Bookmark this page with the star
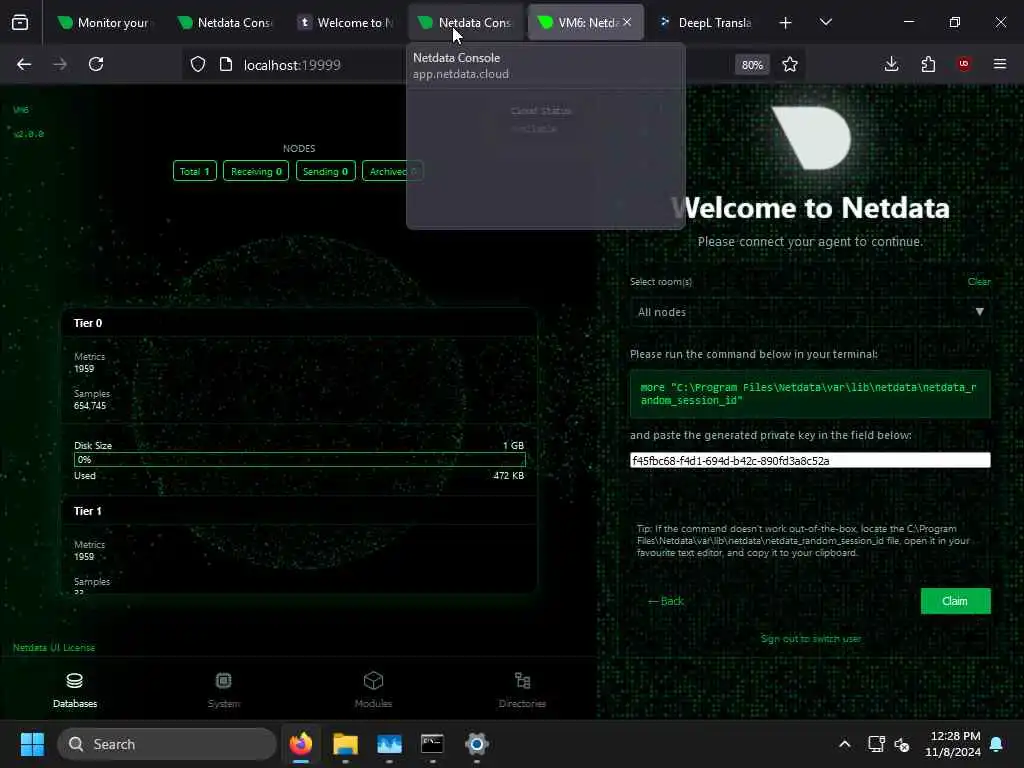Screen dimensions: 1024x768 coord(790,64)
